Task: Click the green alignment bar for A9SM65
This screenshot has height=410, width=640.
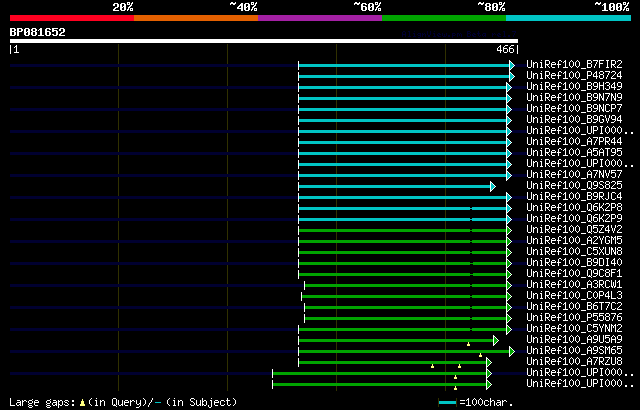Action: point(404,352)
